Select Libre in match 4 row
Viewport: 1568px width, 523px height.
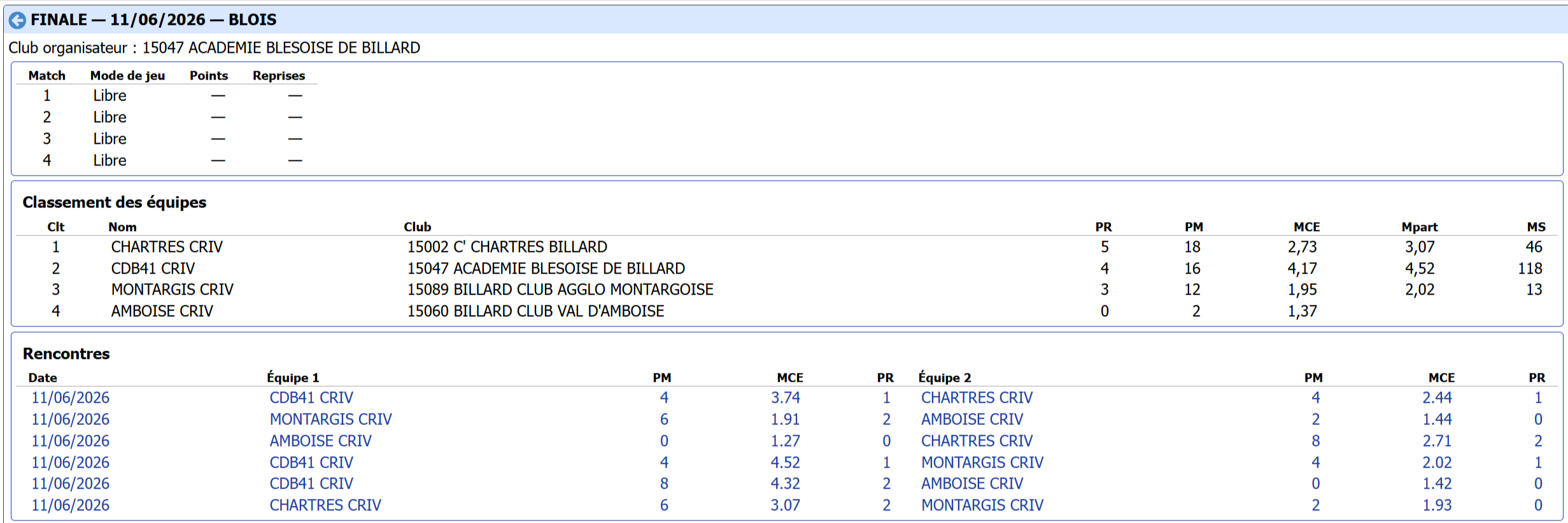[x=109, y=160]
